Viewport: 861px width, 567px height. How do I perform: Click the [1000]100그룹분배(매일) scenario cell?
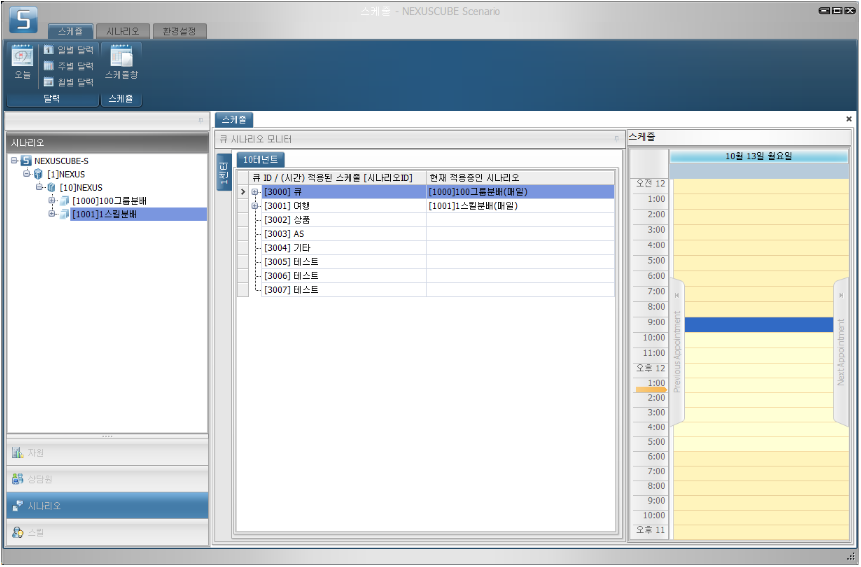(520, 192)
